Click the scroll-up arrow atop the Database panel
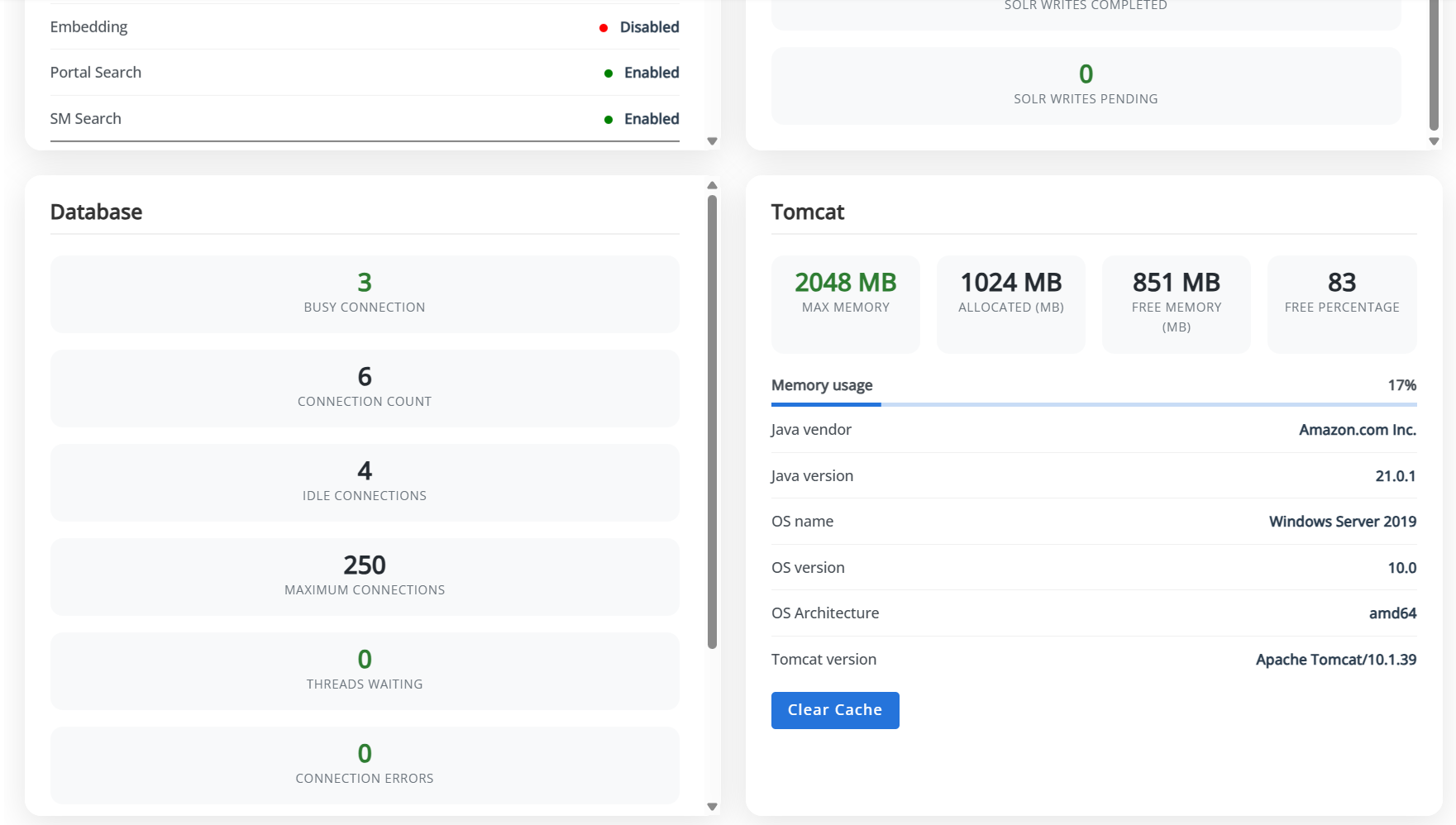Screen dimensions: 1456x825 click(x=712, y=185)
